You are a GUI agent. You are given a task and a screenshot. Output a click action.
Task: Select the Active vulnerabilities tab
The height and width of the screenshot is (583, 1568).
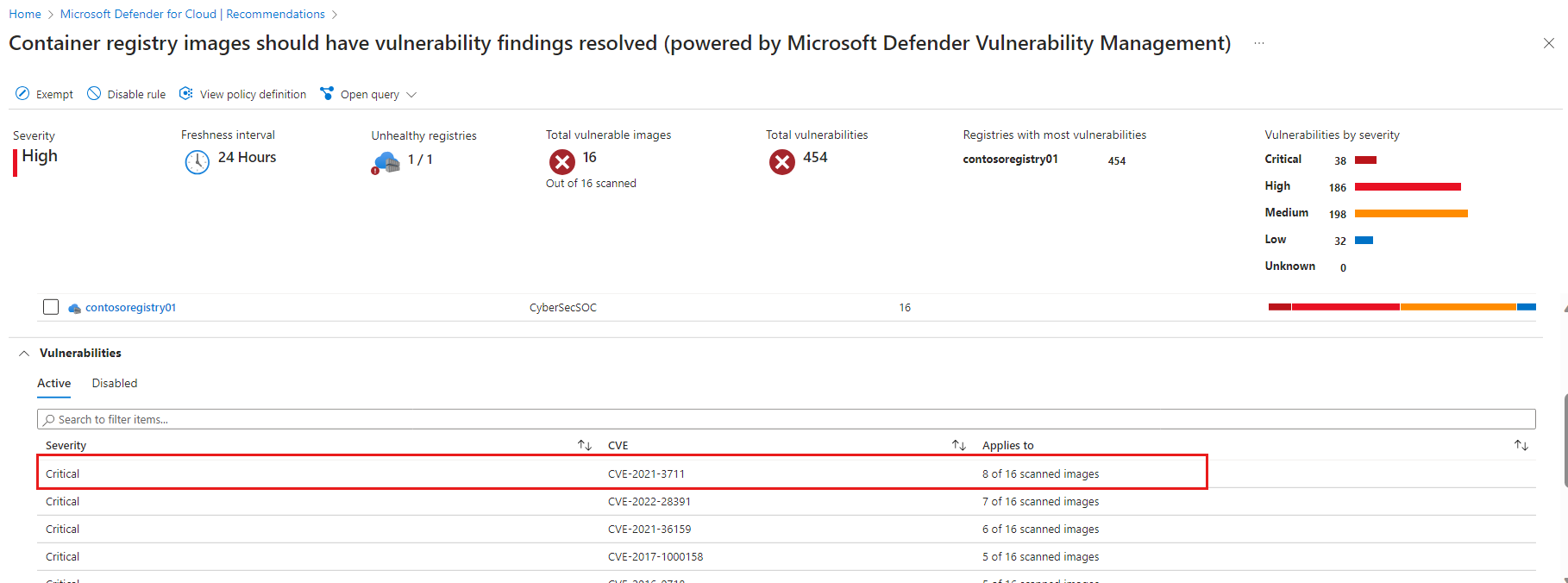pyautogui.click(x=53, y=384)
